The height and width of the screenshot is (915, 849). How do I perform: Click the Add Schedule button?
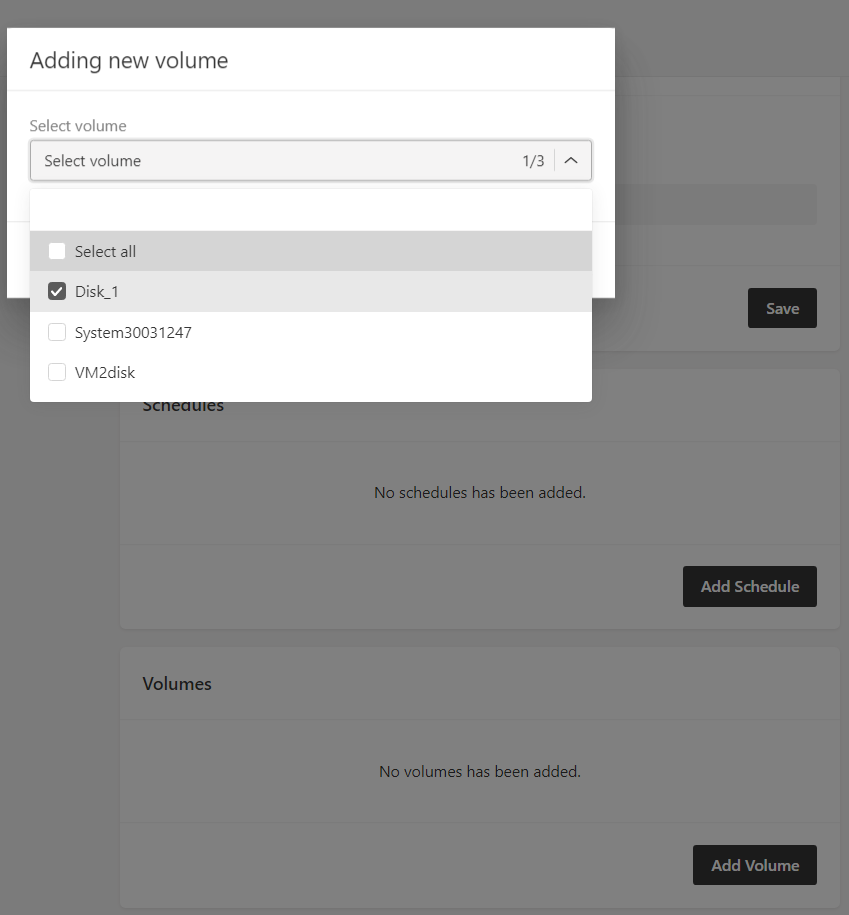(x=750, y=586)
